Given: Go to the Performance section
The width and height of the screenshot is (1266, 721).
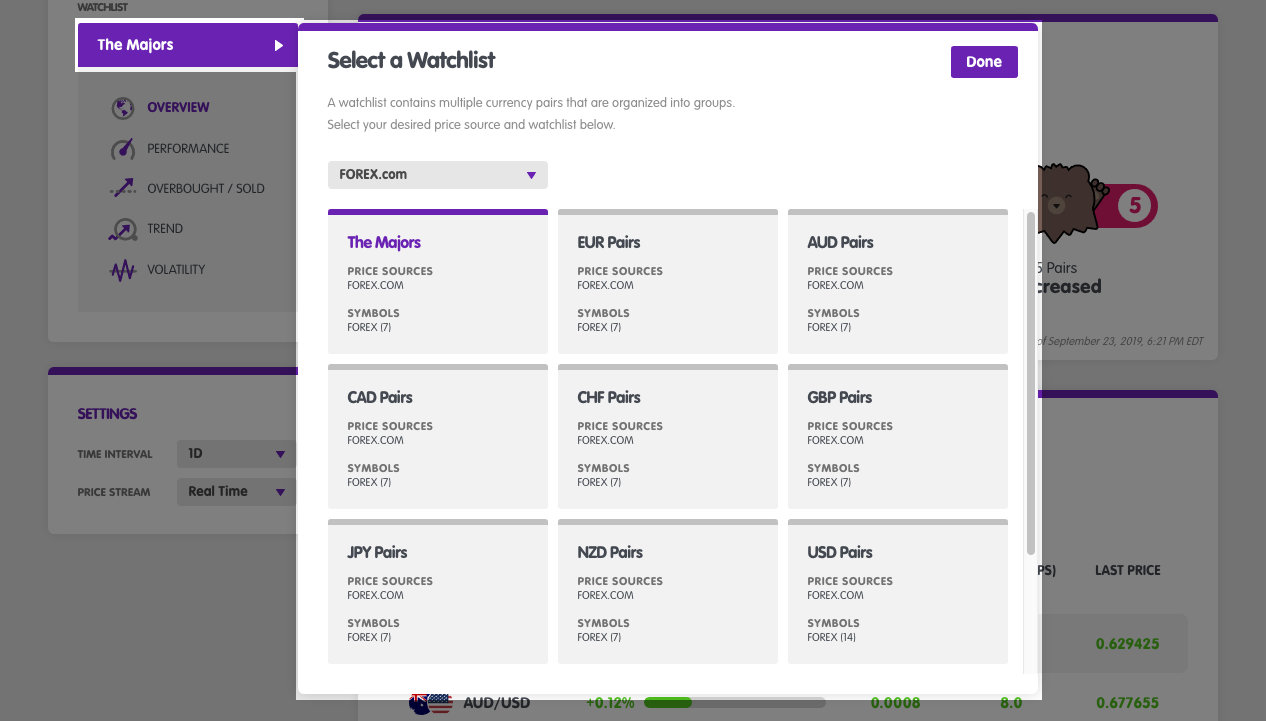Looking at the screenshot, I should point(188,148).
